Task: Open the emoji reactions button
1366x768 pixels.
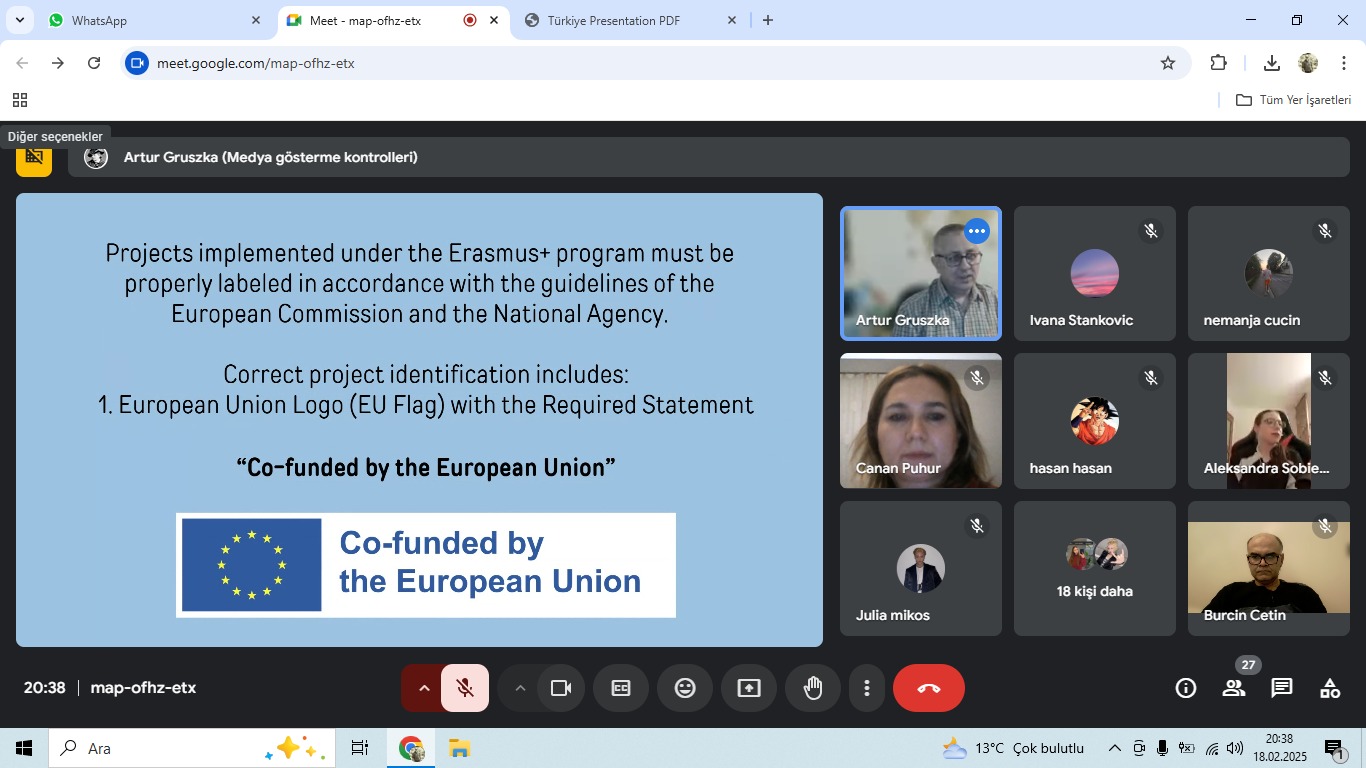Action: click(x=685, y=688)
